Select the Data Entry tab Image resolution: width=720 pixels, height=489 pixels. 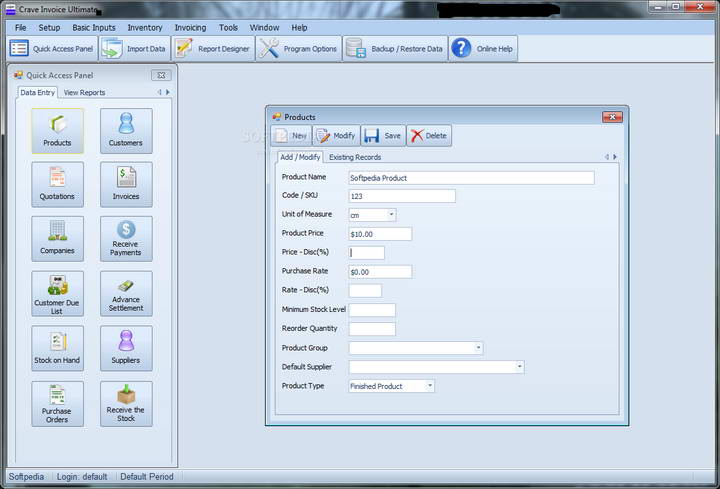(38, 92)
